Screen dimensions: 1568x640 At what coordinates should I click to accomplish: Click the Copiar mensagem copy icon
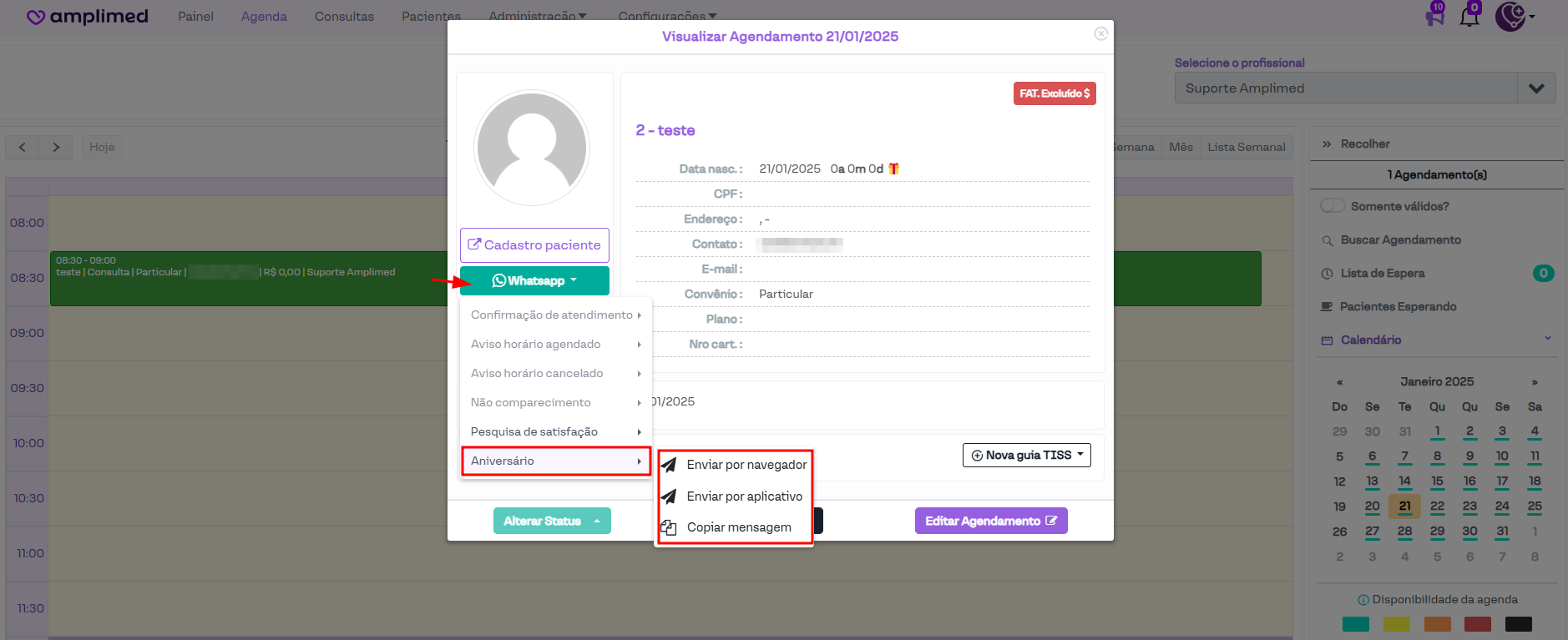point(669,527)
